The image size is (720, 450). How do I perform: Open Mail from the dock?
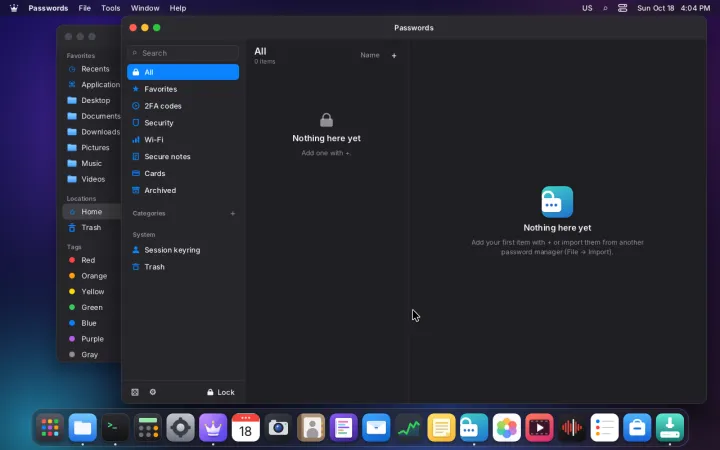(376, 428)
